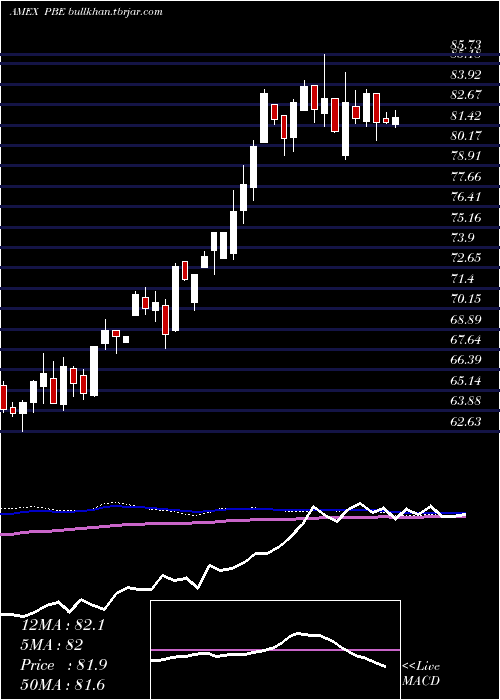Click the 85.73 price axis label
The width and height of the screenshot is (500, 700).
(466, 45)
